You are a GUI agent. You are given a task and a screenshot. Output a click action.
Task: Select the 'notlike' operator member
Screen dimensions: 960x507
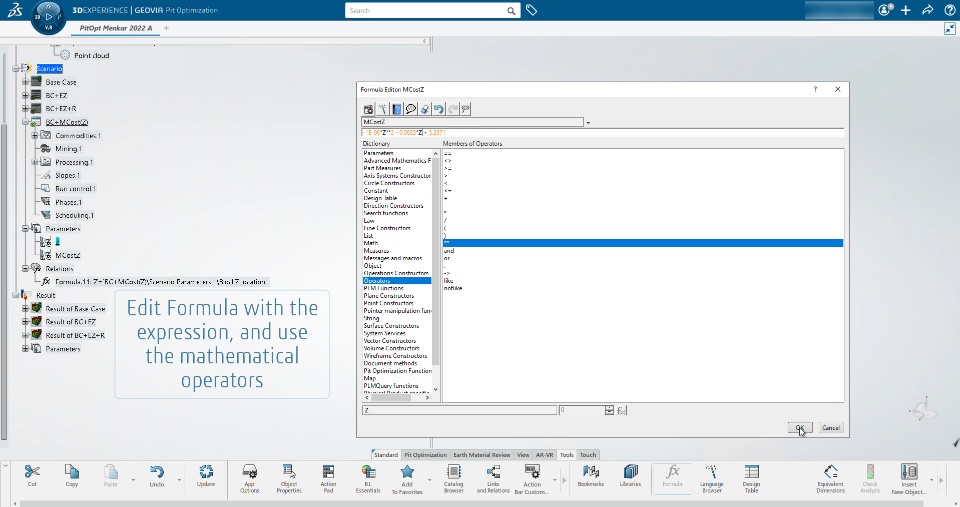(453, 288)
